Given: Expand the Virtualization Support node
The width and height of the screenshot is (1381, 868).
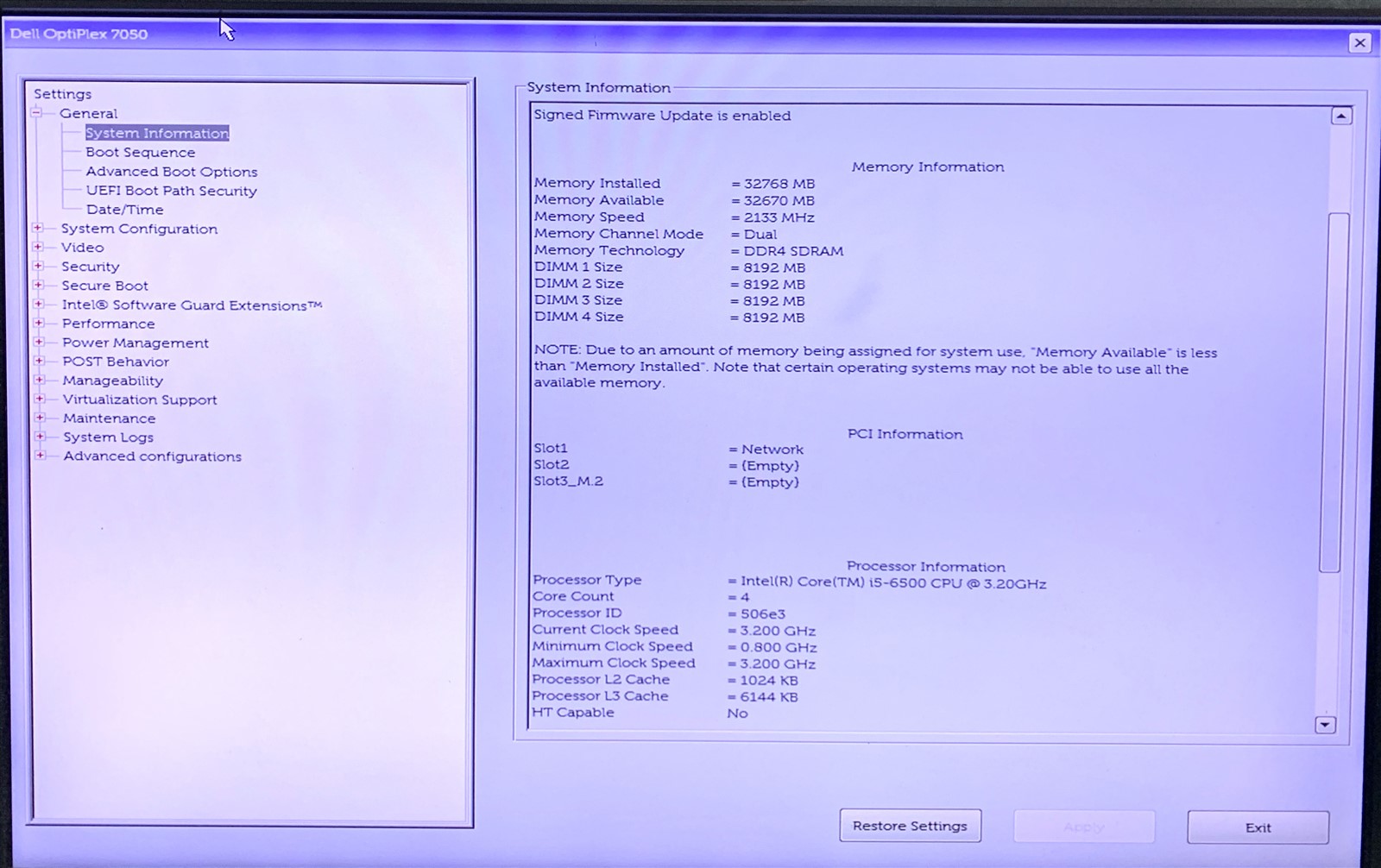Looking at the screenshot, I should [x=39, y=399].
